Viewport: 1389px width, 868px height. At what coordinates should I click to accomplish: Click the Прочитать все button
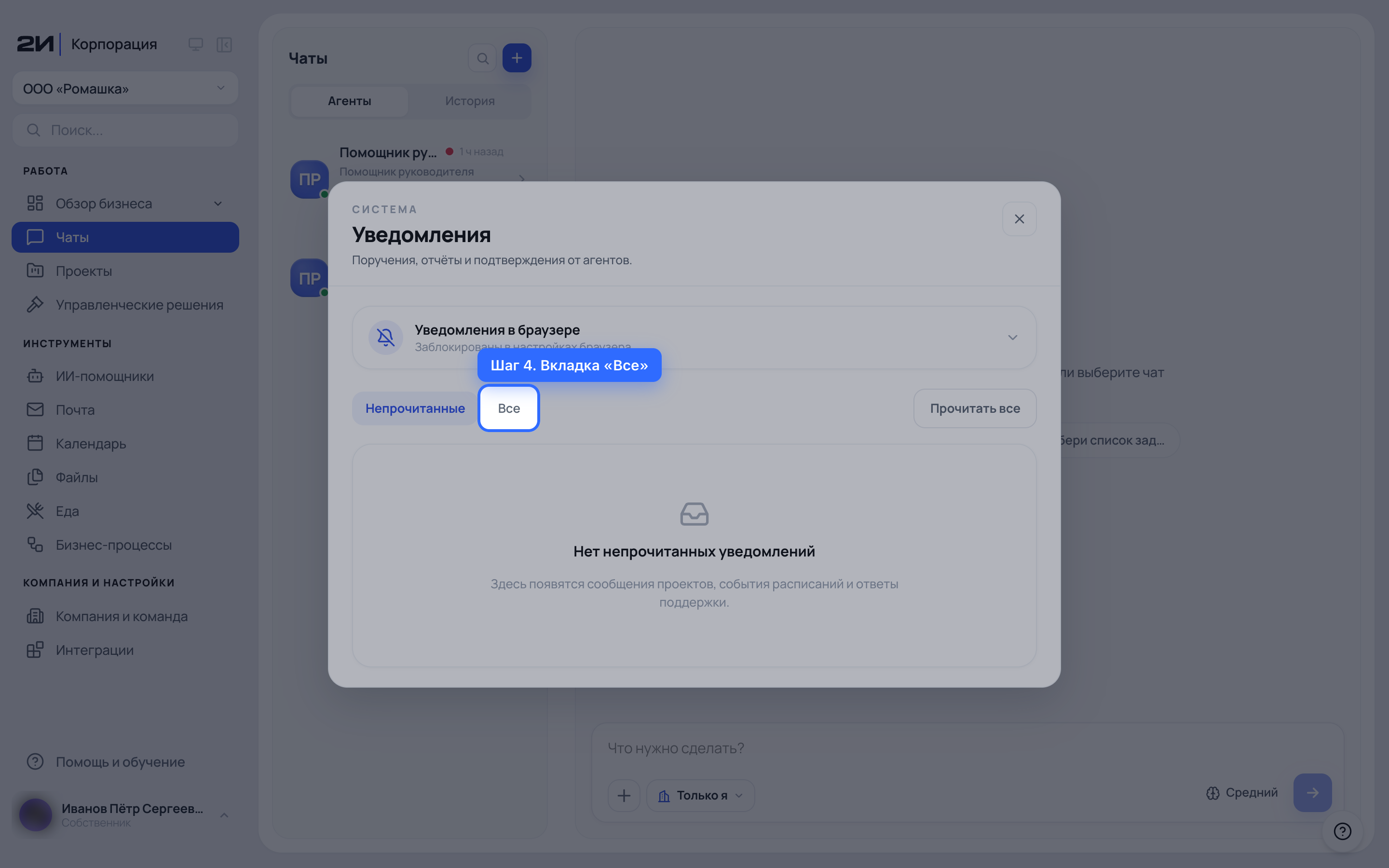coord(975,408)
